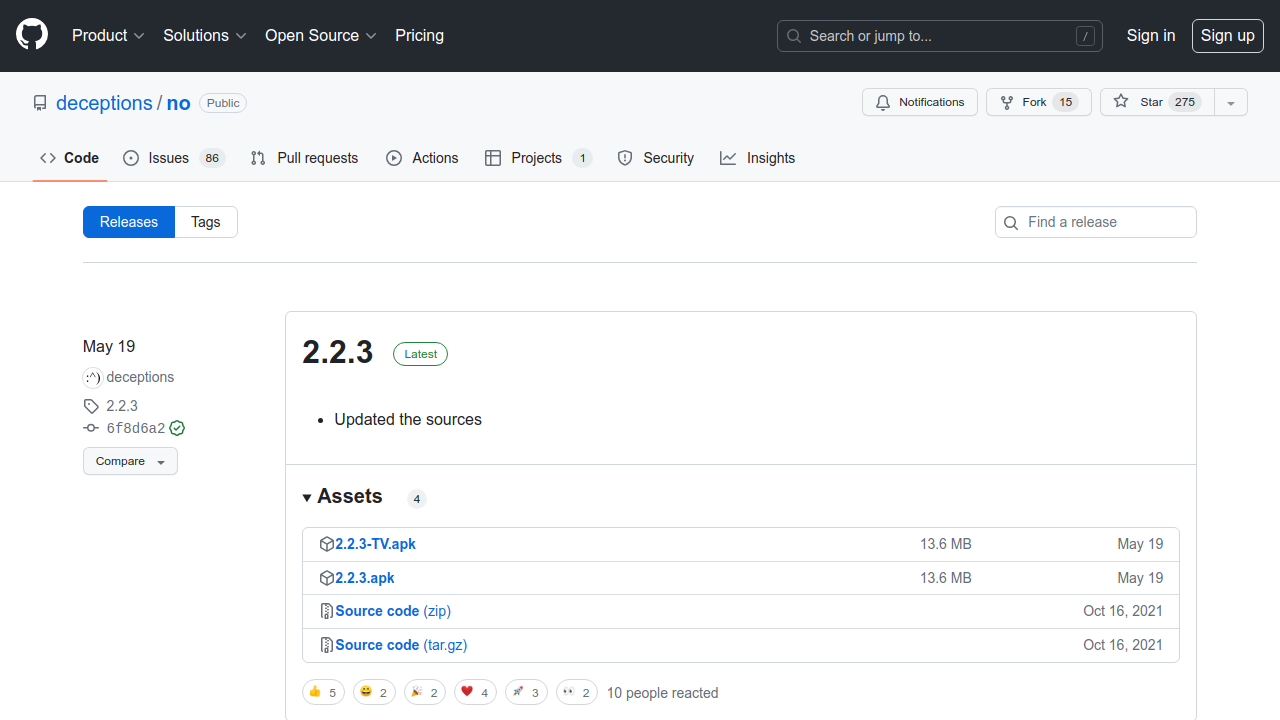
Task: Click the rocket reaction
Action: 526,692
